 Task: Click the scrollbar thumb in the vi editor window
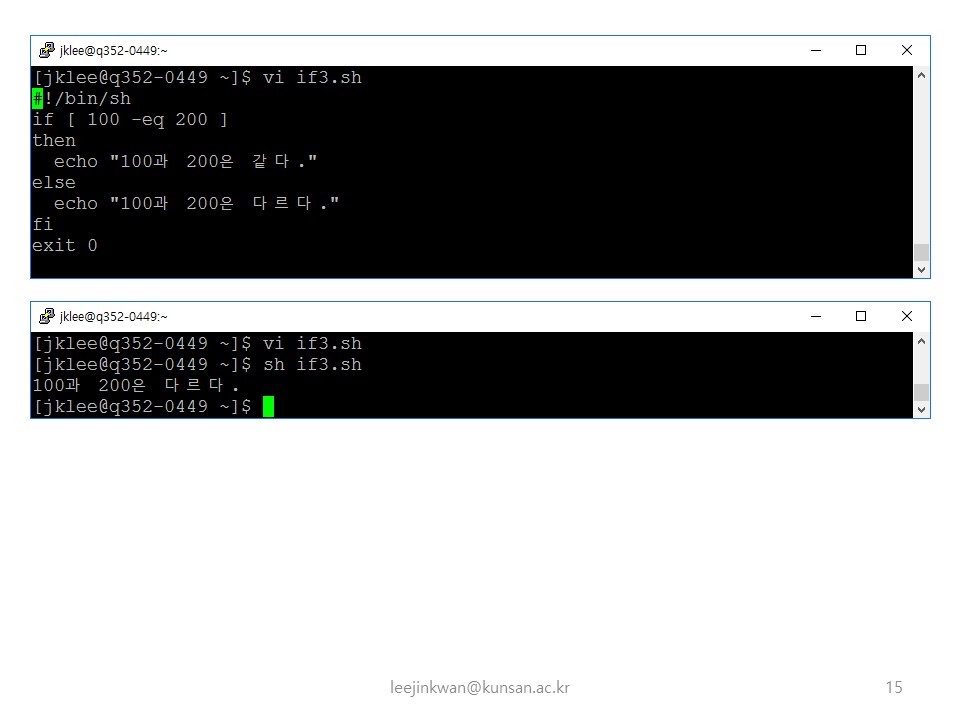tap(921, 252)
